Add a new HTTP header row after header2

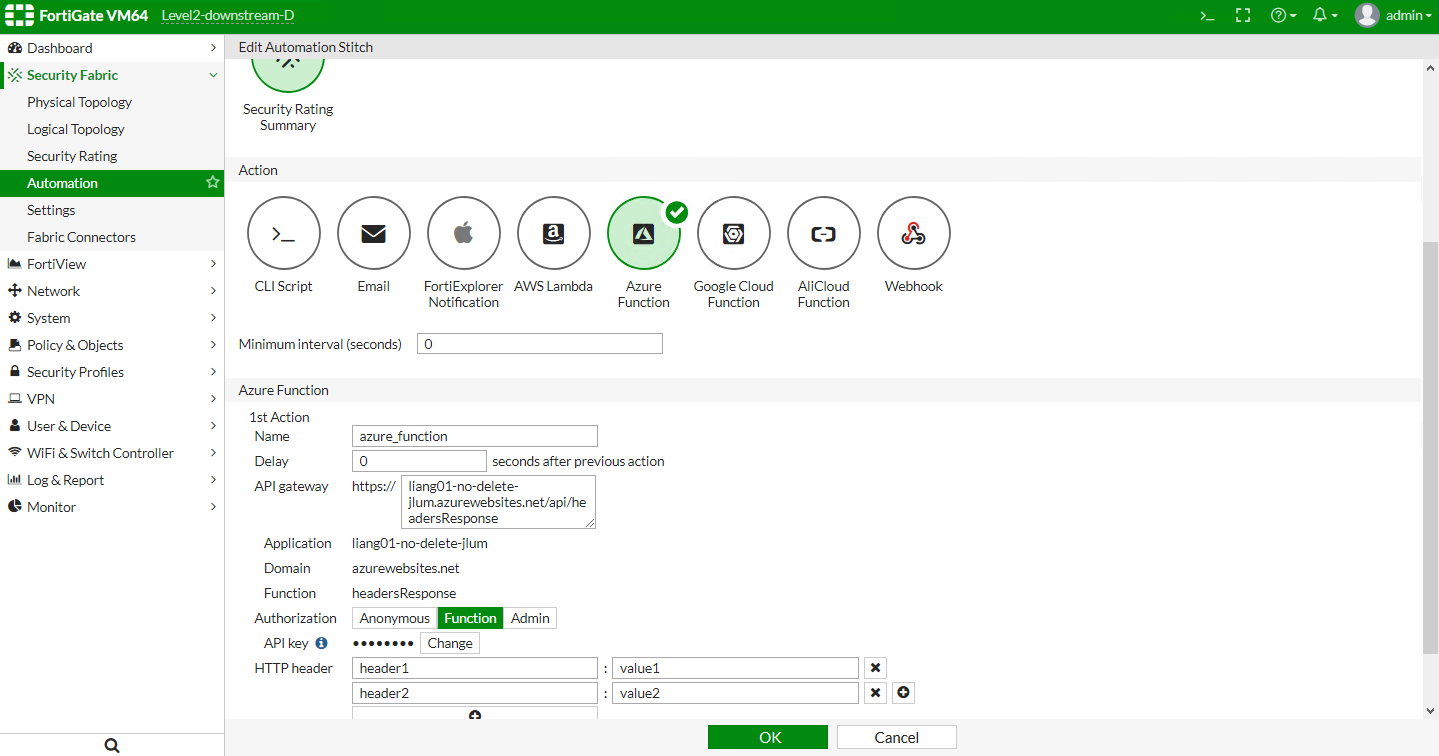click(903, 693)
